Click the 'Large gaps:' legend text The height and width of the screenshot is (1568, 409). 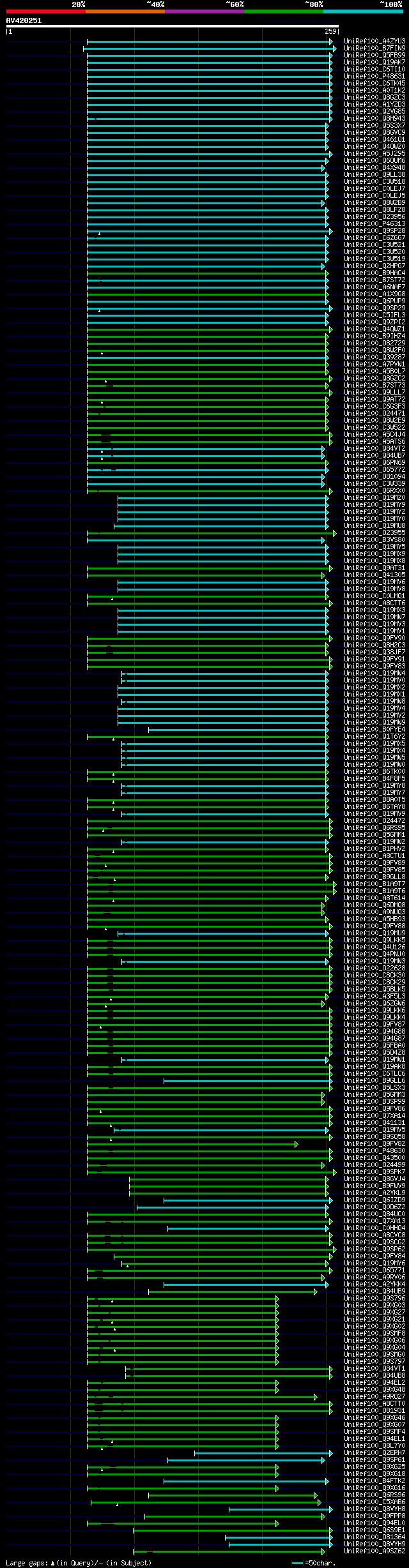click(x=27, y=1563)
